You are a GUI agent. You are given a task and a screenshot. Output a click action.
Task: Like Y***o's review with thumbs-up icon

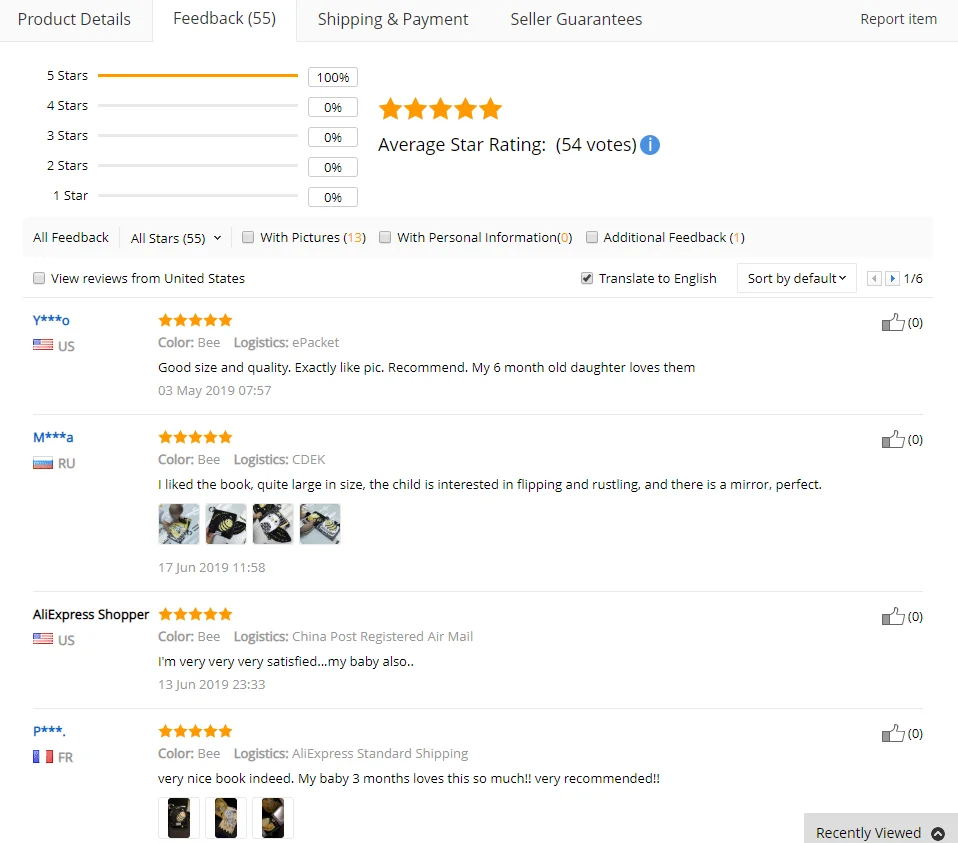[x=893, y=323]
